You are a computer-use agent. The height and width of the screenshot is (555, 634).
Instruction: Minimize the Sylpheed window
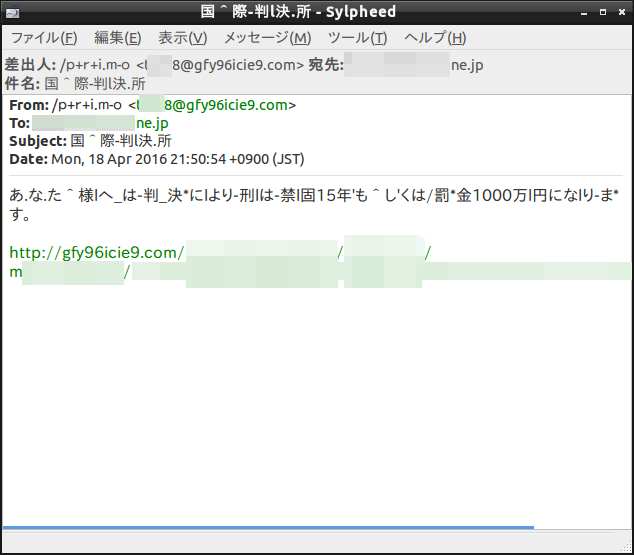click(583, 13)
